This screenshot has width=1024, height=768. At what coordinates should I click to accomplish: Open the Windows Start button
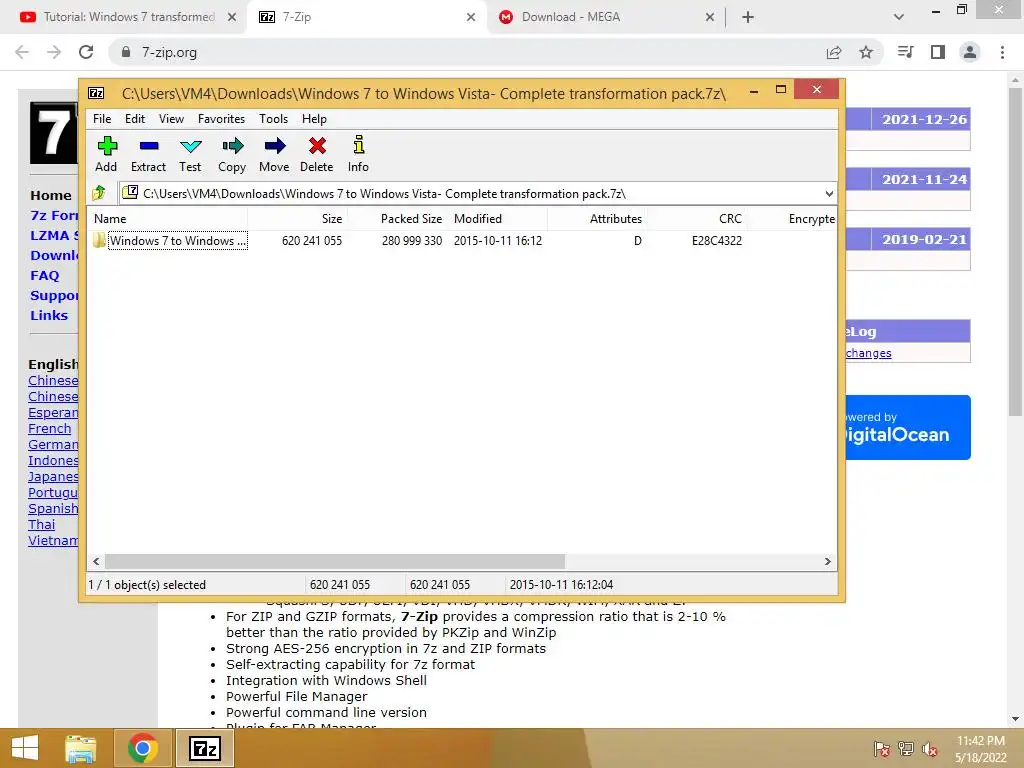pos(25,748)
